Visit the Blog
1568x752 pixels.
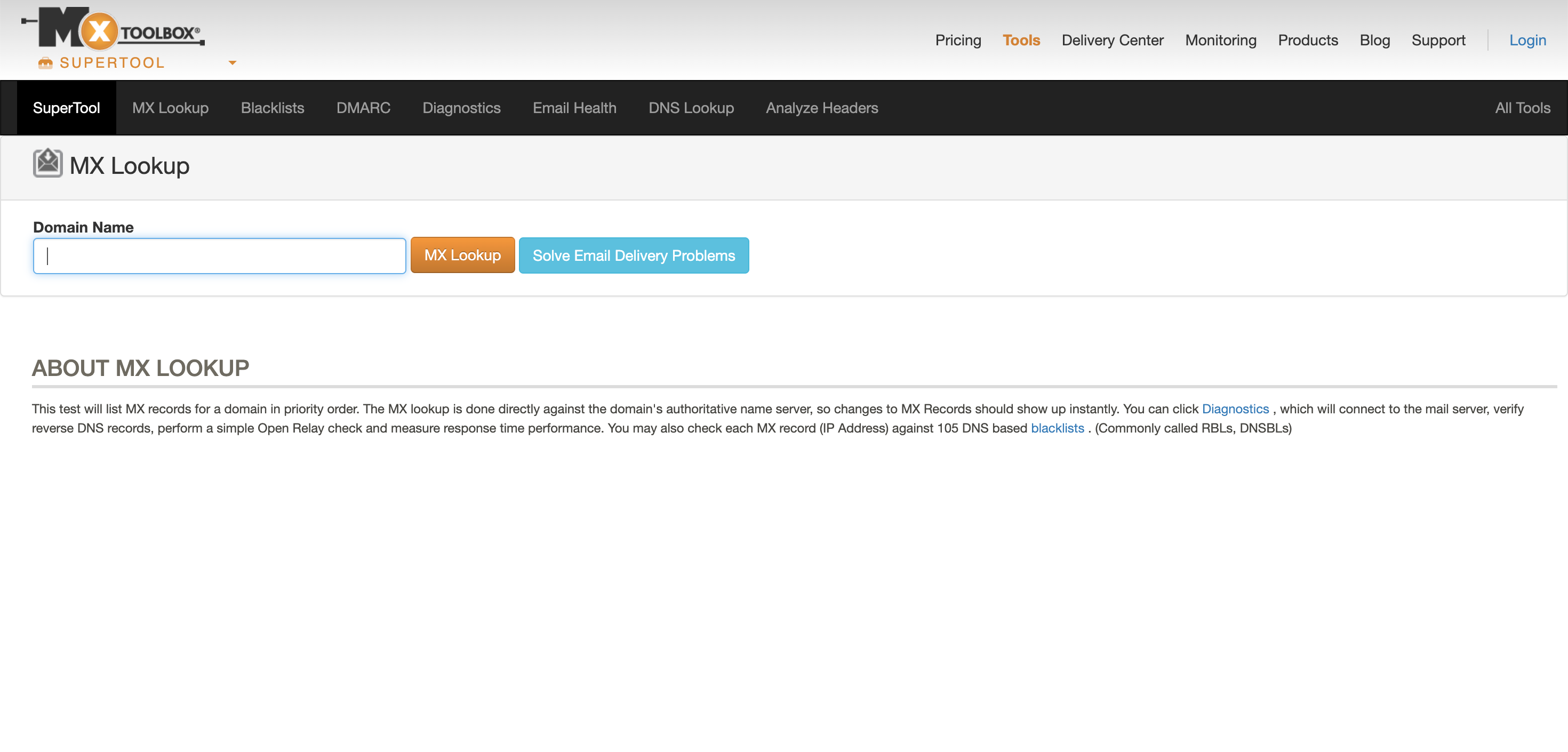(x=1374, y=40)
